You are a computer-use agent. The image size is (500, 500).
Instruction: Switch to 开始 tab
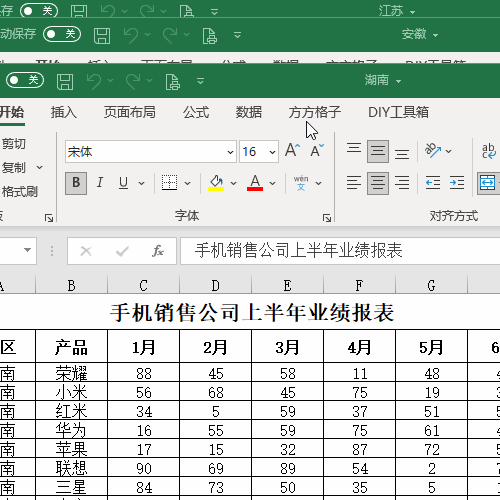[12, 112]
